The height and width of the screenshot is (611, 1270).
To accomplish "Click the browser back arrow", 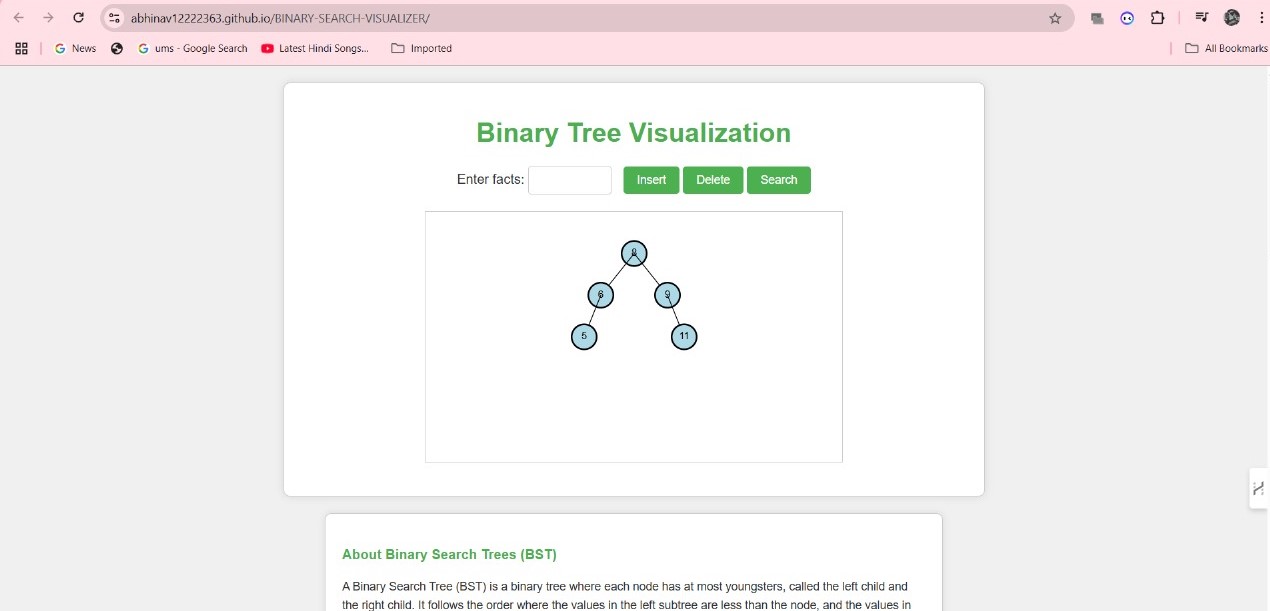I will [18, 18].
